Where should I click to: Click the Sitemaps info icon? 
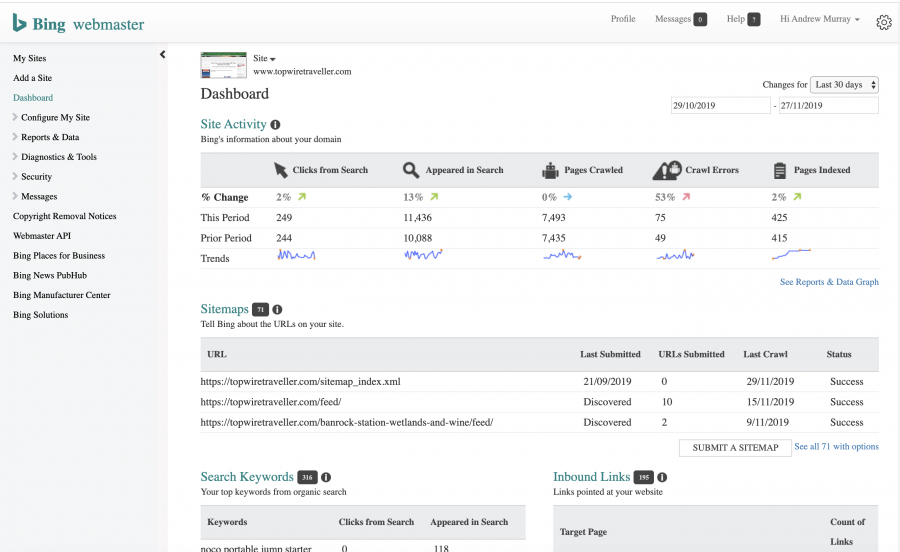[x=277, y=309]
